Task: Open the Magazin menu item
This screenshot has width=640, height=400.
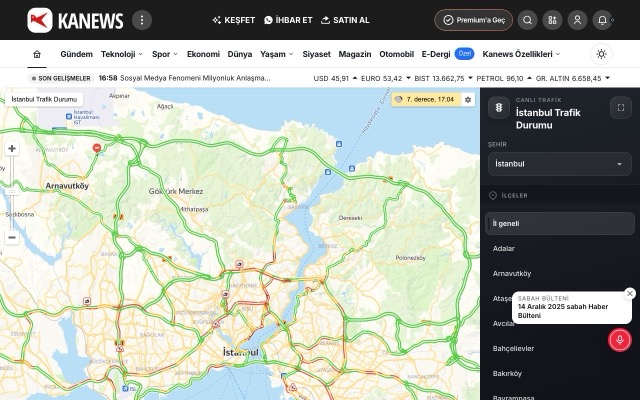Action: click(x=355, y=54)
